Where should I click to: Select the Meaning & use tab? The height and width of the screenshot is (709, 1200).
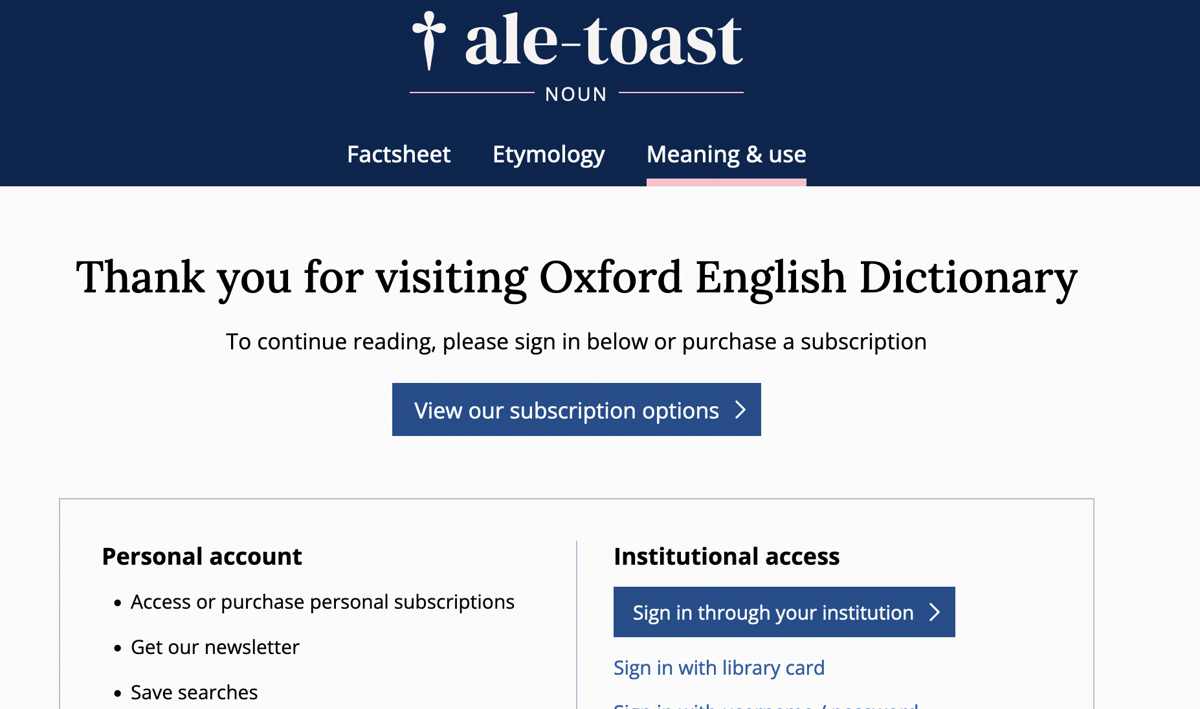click(726, 154)
